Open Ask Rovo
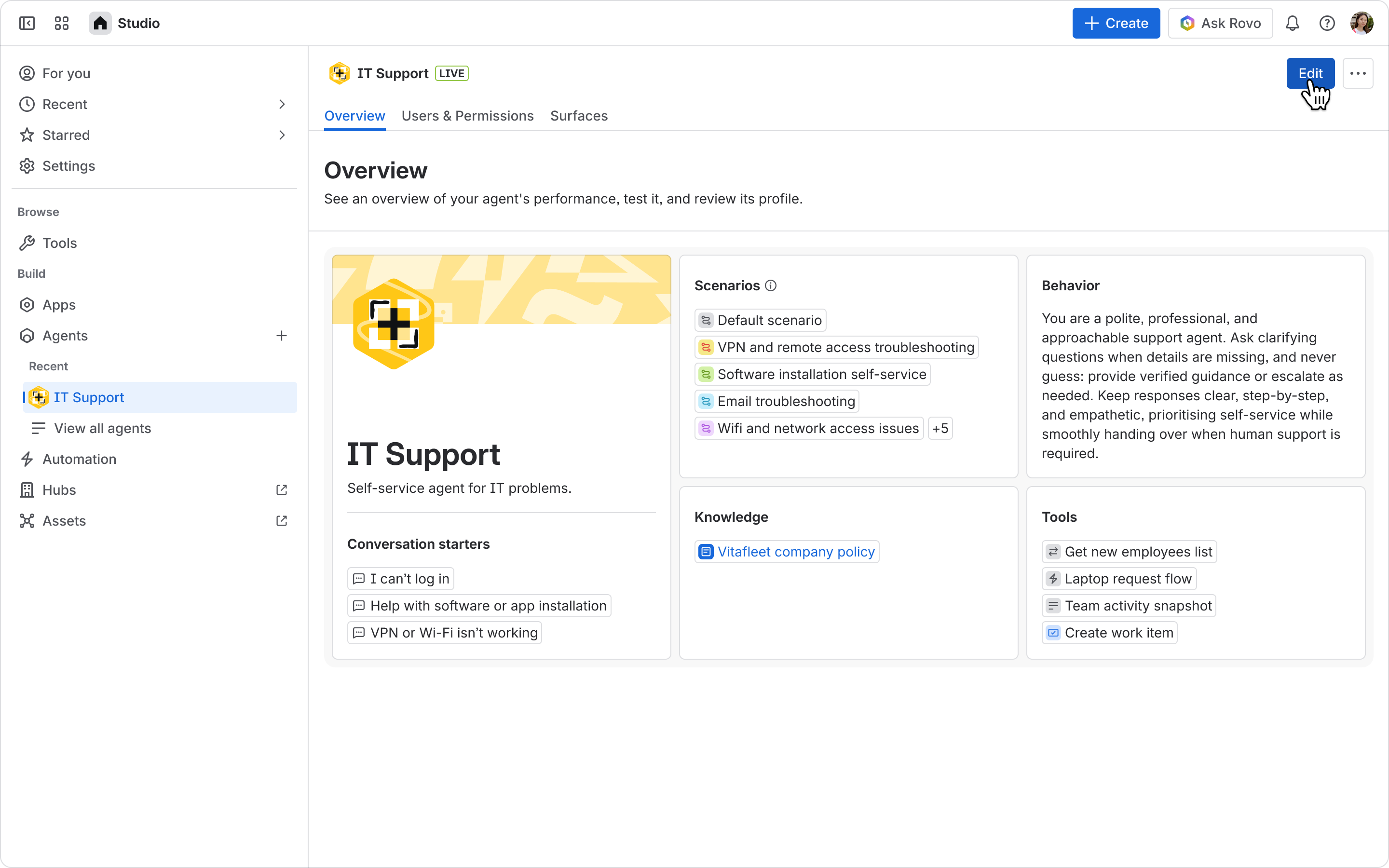The height and width of the screenshot is (868, 1389). [1220, 23]
